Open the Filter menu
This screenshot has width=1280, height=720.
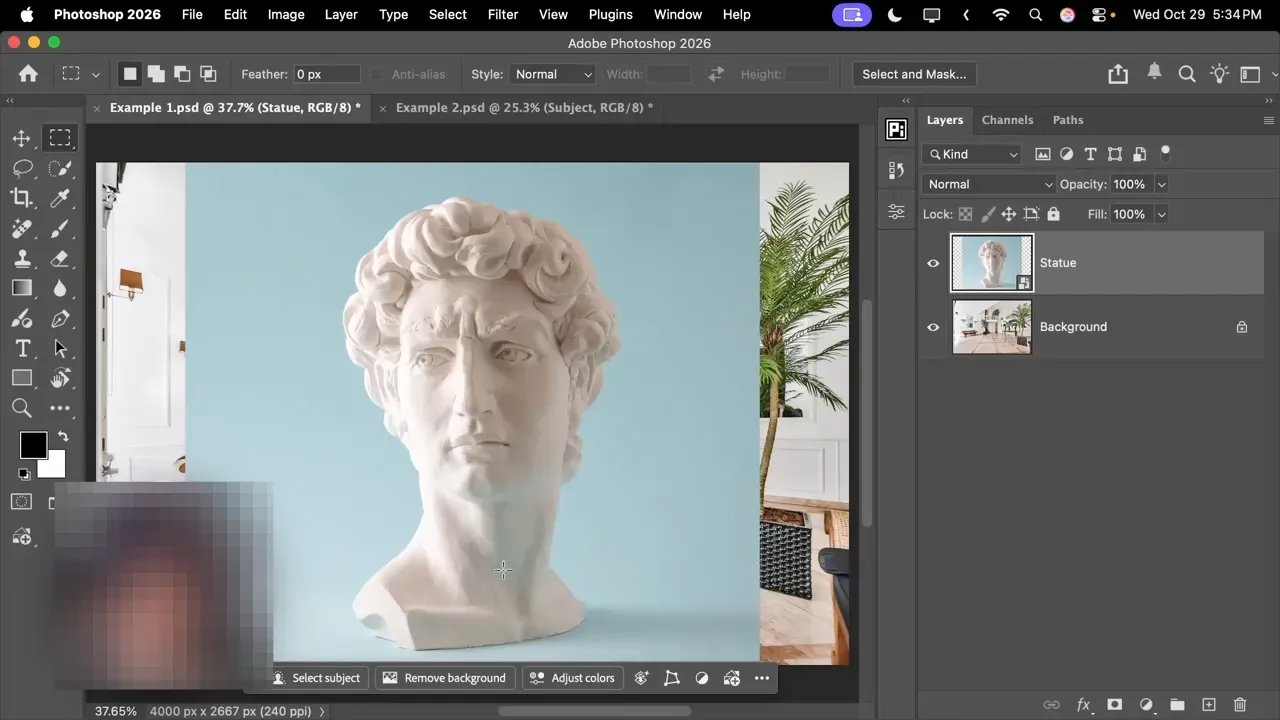pyautogui.click(x=503, y=14)
